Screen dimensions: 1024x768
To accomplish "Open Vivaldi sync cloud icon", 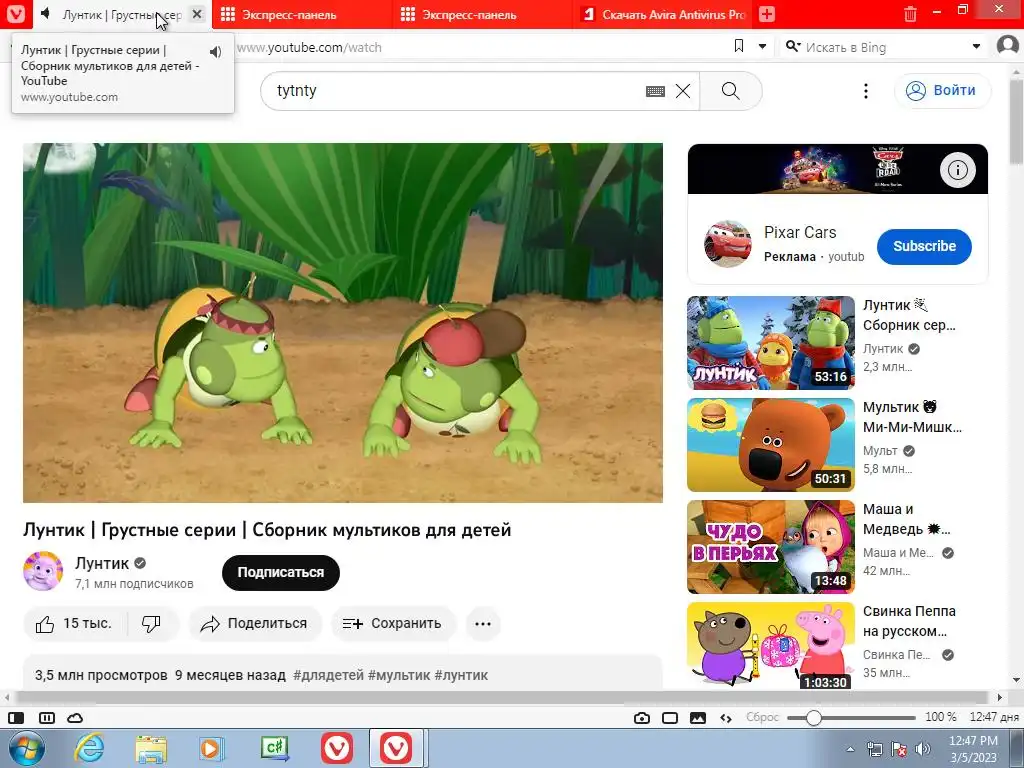I will click(x=75, y=718).
